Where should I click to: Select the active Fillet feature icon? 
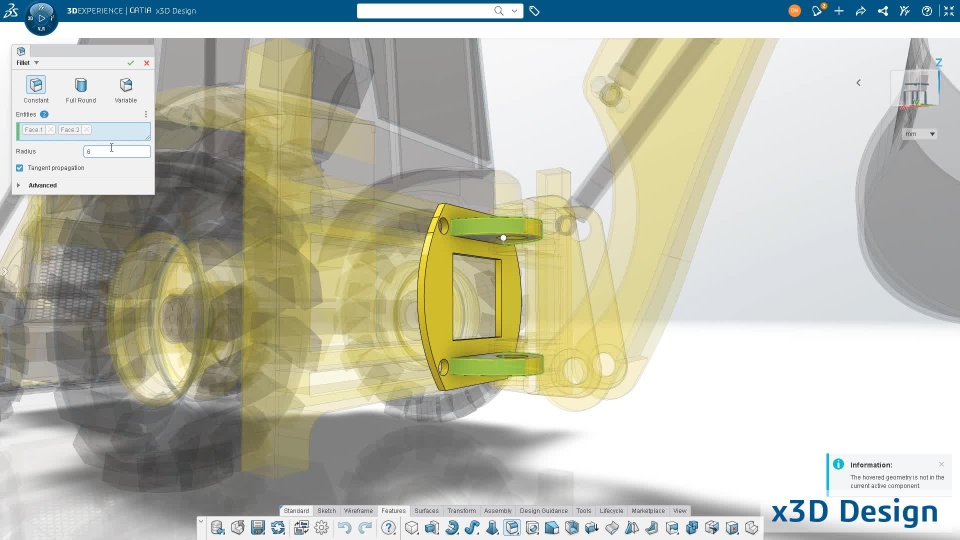[512, 528]
